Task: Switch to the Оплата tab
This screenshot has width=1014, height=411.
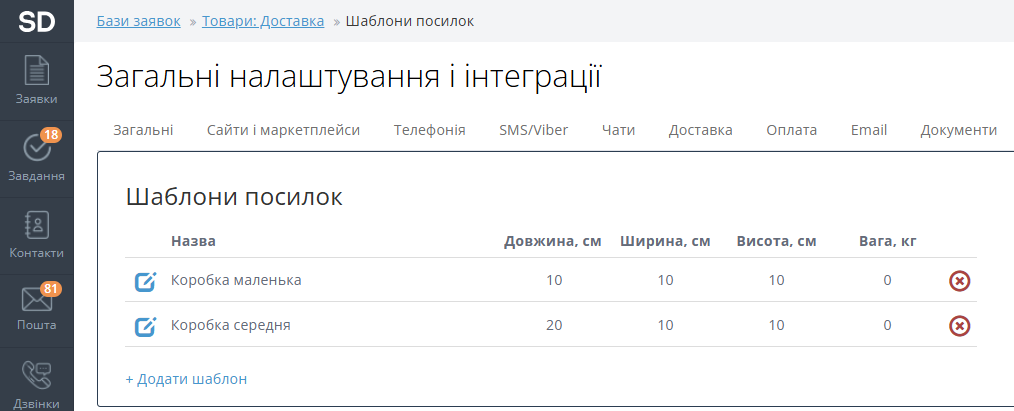Action: pos(791,130)
